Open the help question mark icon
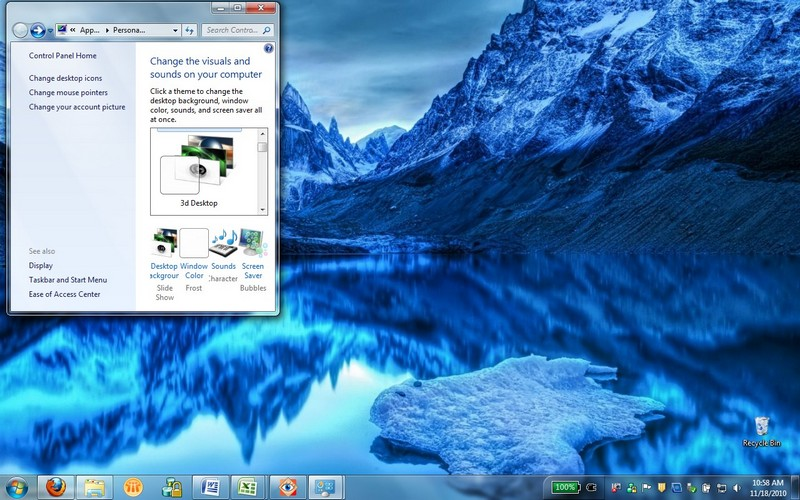This screenshot has height=500, width=800. coord(268,48)
